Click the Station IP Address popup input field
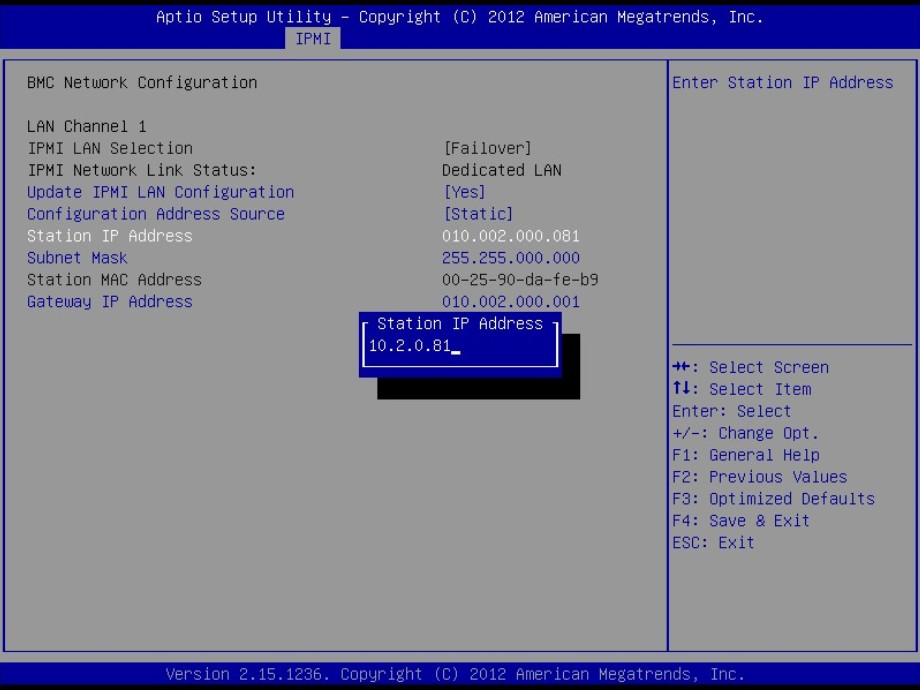Screen dimensions: 920x690 click(459, 347)
